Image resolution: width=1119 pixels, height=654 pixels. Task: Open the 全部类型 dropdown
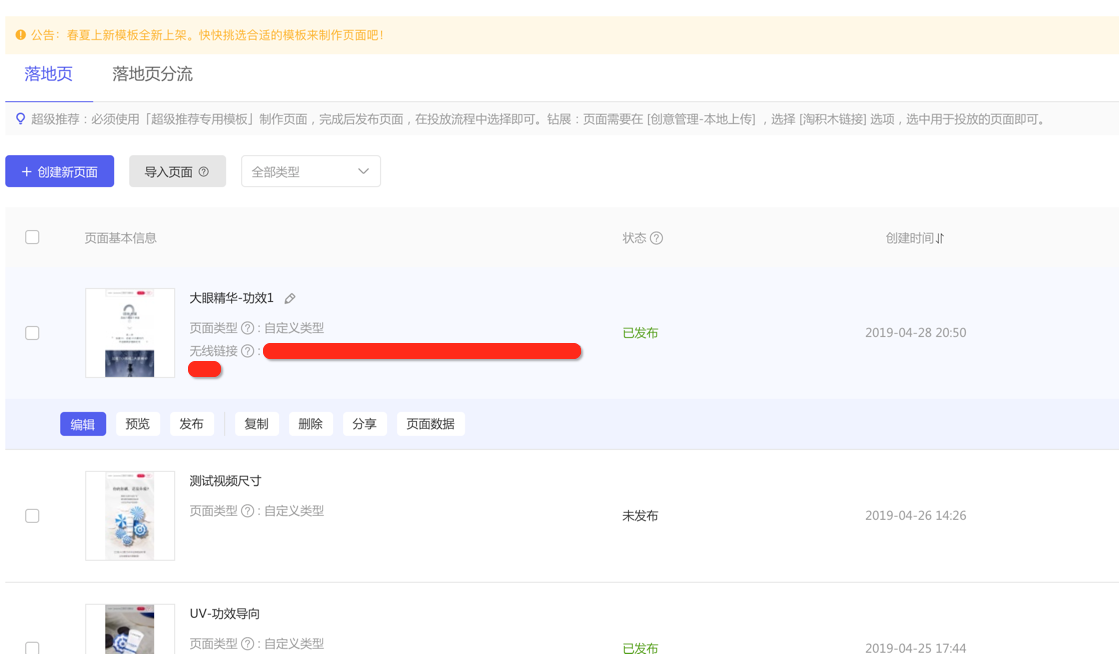(x=310, y=171)
